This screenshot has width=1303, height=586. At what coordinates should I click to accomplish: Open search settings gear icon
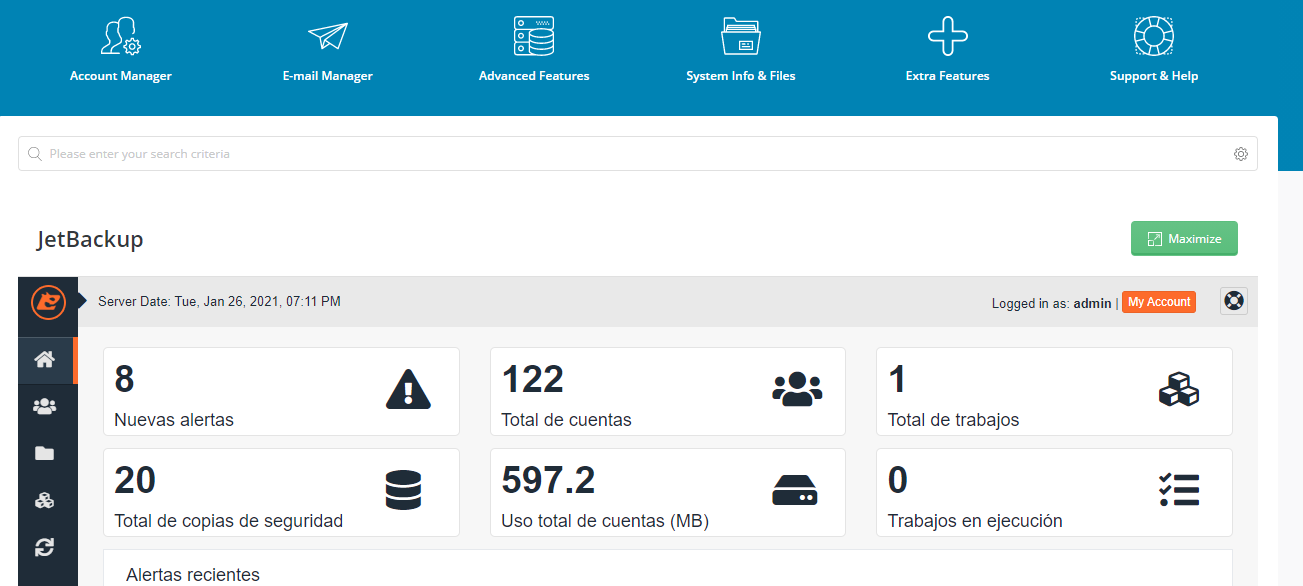1241,154
